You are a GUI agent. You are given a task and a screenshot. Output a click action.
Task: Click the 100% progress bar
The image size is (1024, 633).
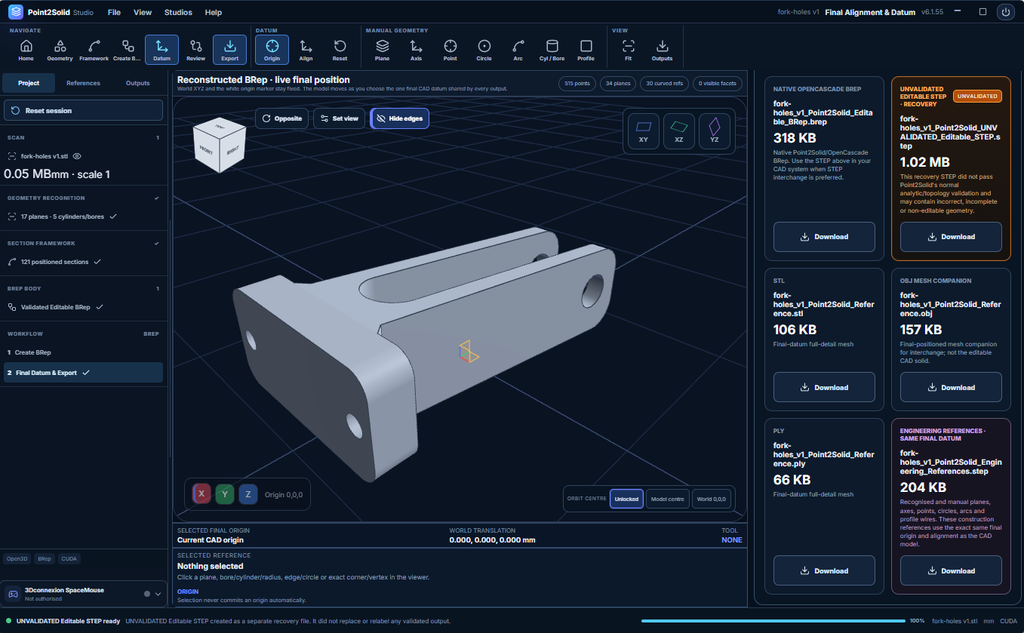click(773, 621)
